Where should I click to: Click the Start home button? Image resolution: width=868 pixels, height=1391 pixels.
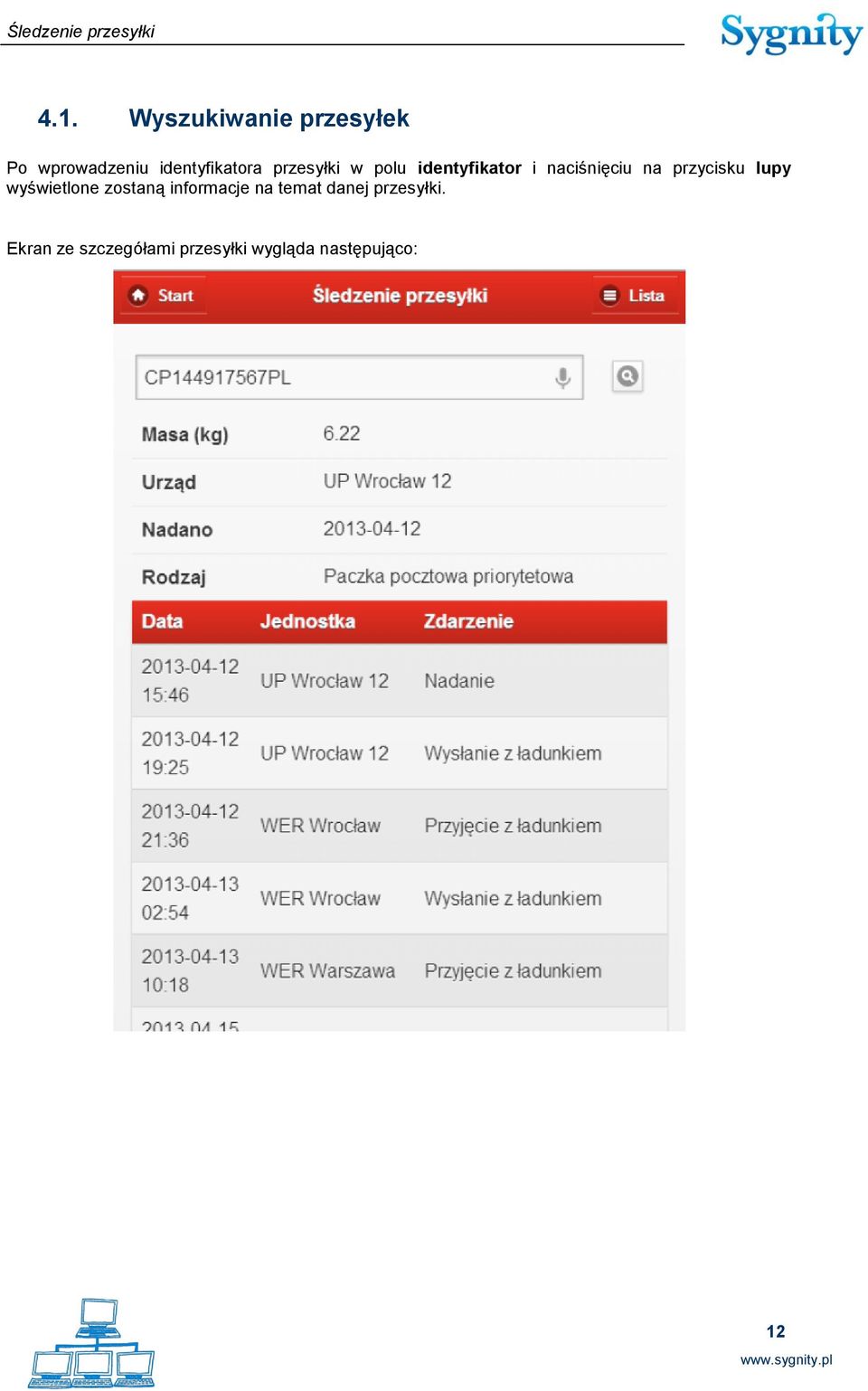click(163, 296)
